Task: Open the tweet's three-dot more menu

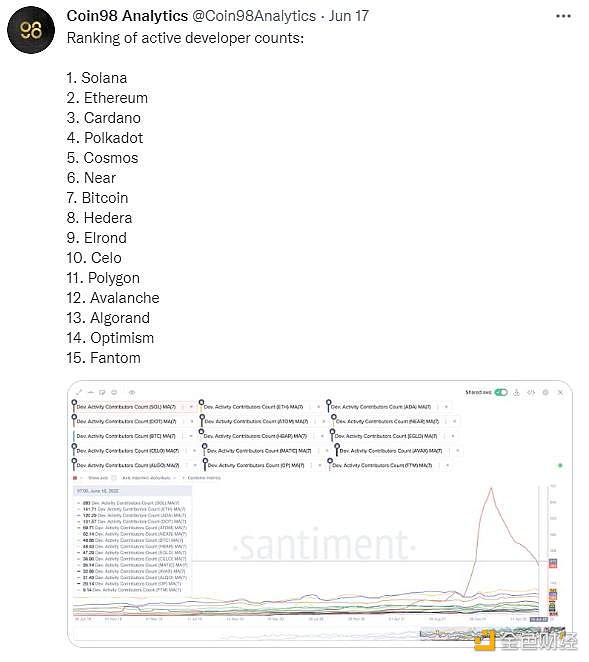Action: pyautogui.click(x=563, y=16)
